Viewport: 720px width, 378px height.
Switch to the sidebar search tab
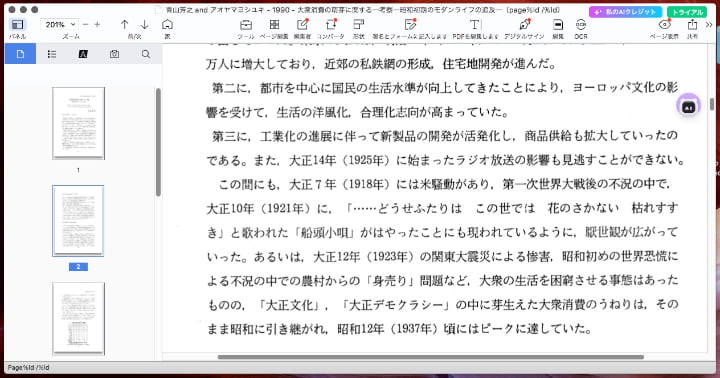coord(146,54)
